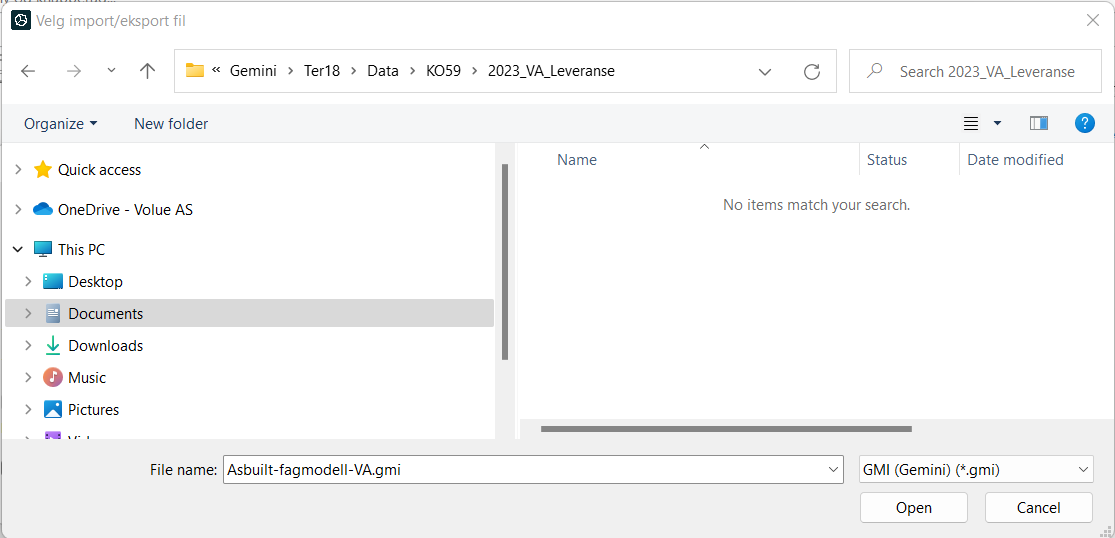
Task: Toggle the preview pane icon
Action: (x=1038, y=123)
